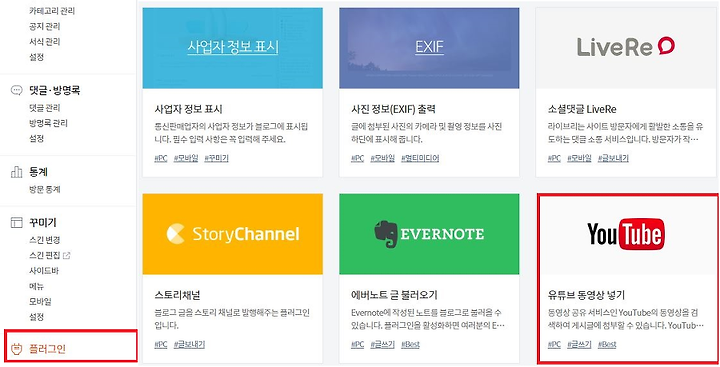Open the 소셜댓글 LiveRe plugin title

tap(582, 109)
